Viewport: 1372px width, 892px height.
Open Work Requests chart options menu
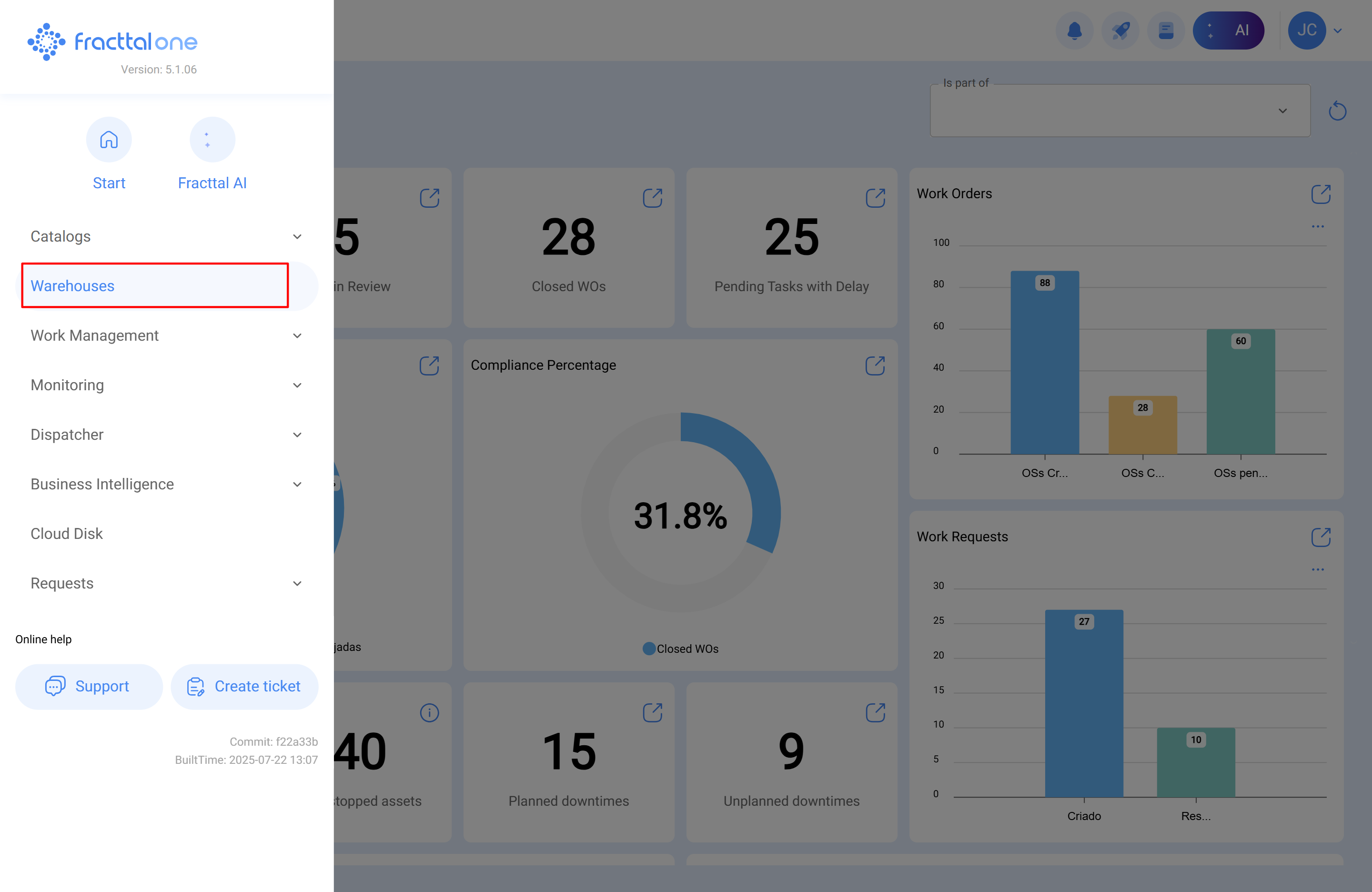[x=1318, y=569]
